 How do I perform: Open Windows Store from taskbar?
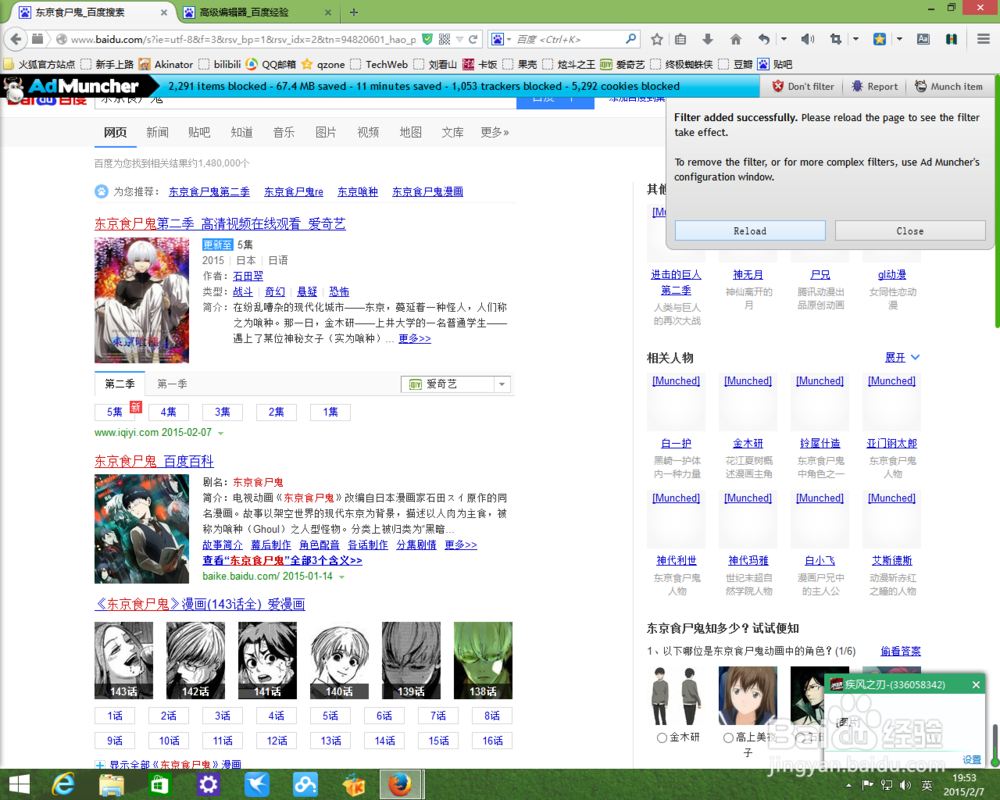pyautogui.click(x=159, y=784)
